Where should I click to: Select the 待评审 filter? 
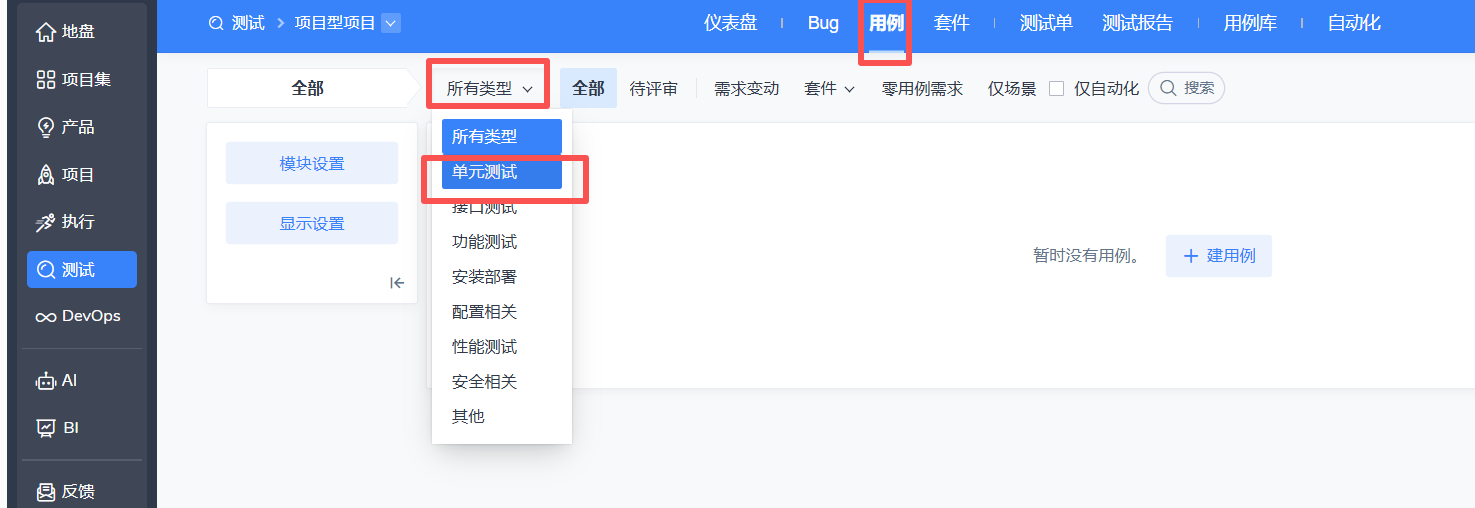click(654, 89)
